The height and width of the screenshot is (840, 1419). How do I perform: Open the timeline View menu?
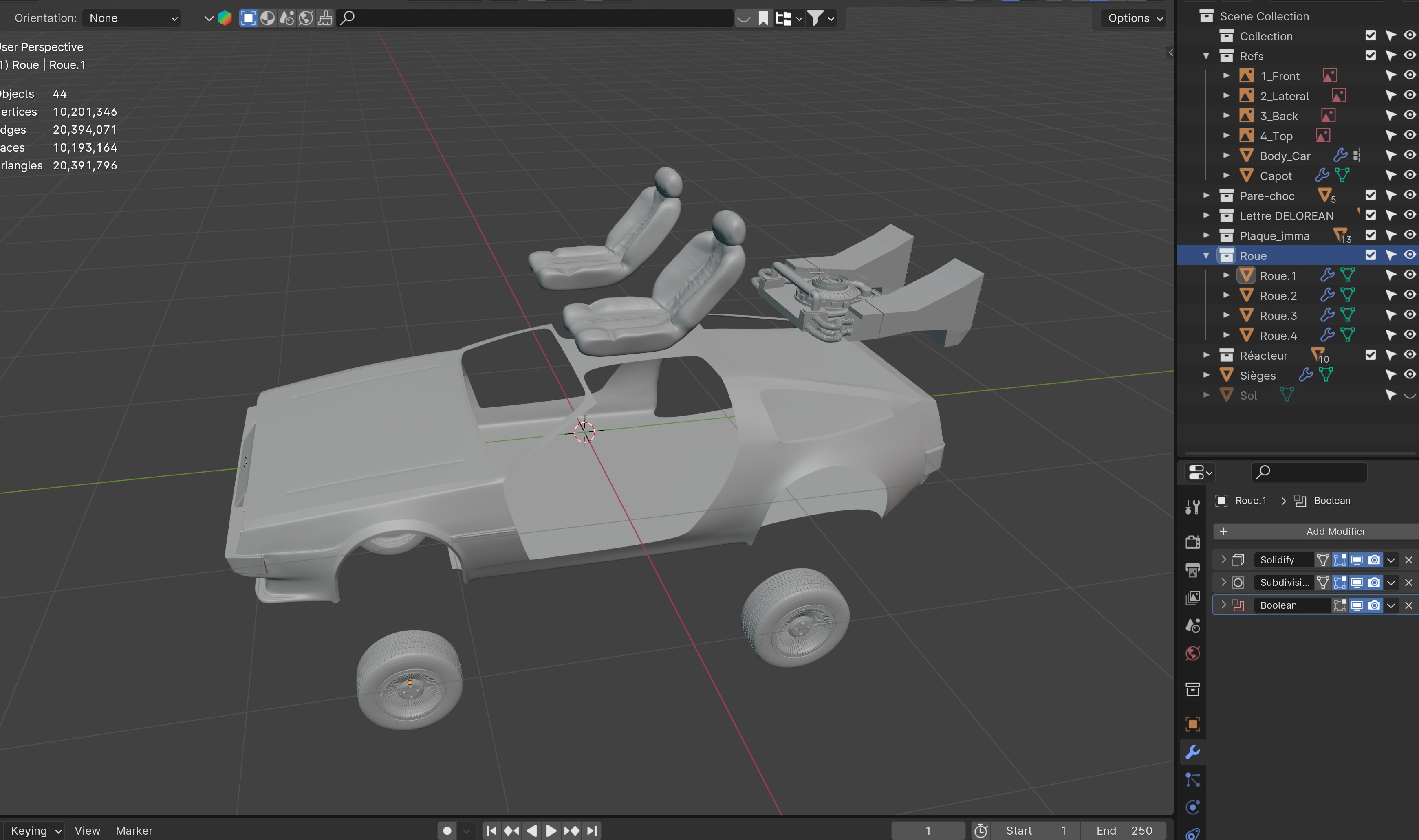(x=87, y=830)
